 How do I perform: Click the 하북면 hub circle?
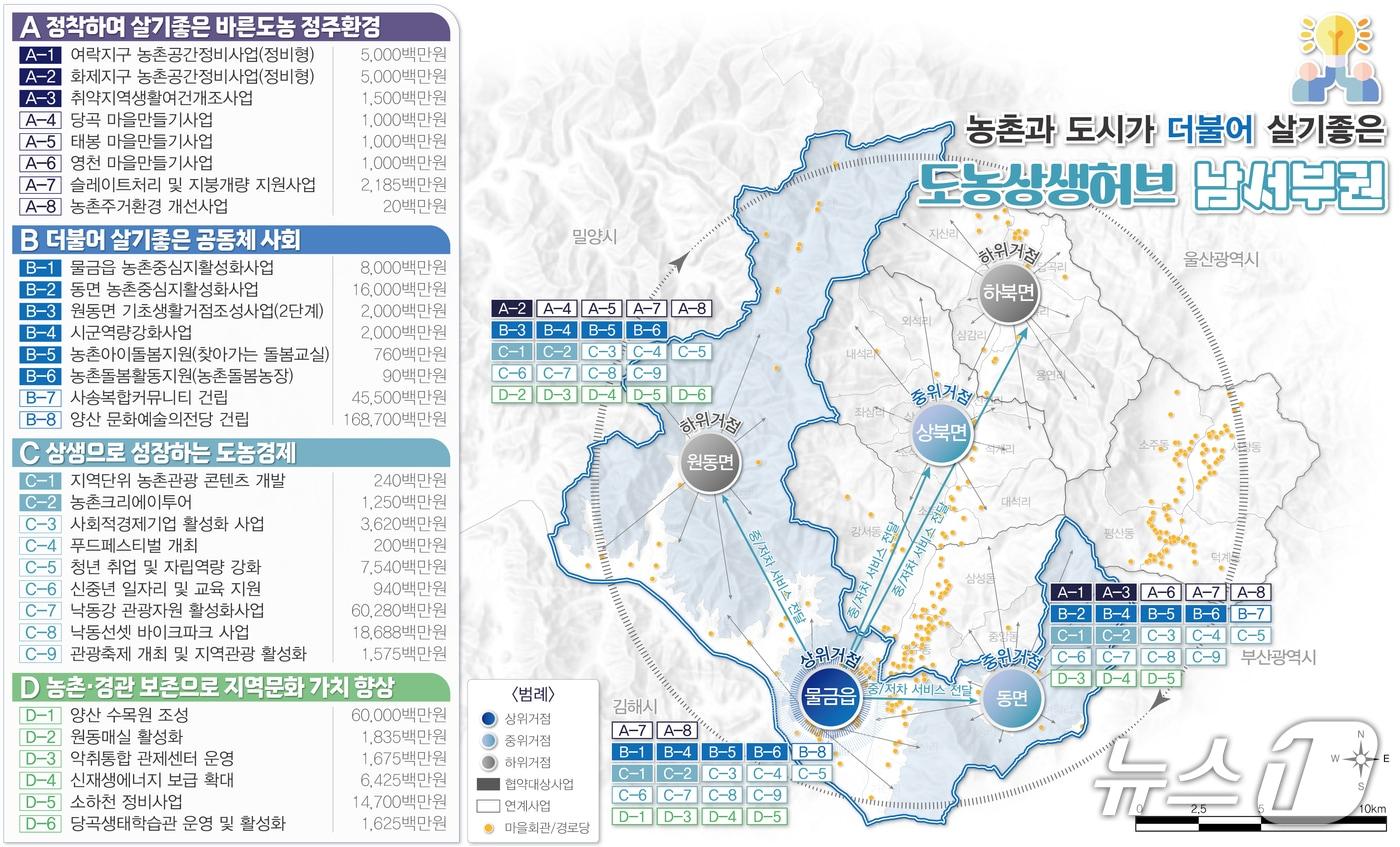coord(1008,293)
